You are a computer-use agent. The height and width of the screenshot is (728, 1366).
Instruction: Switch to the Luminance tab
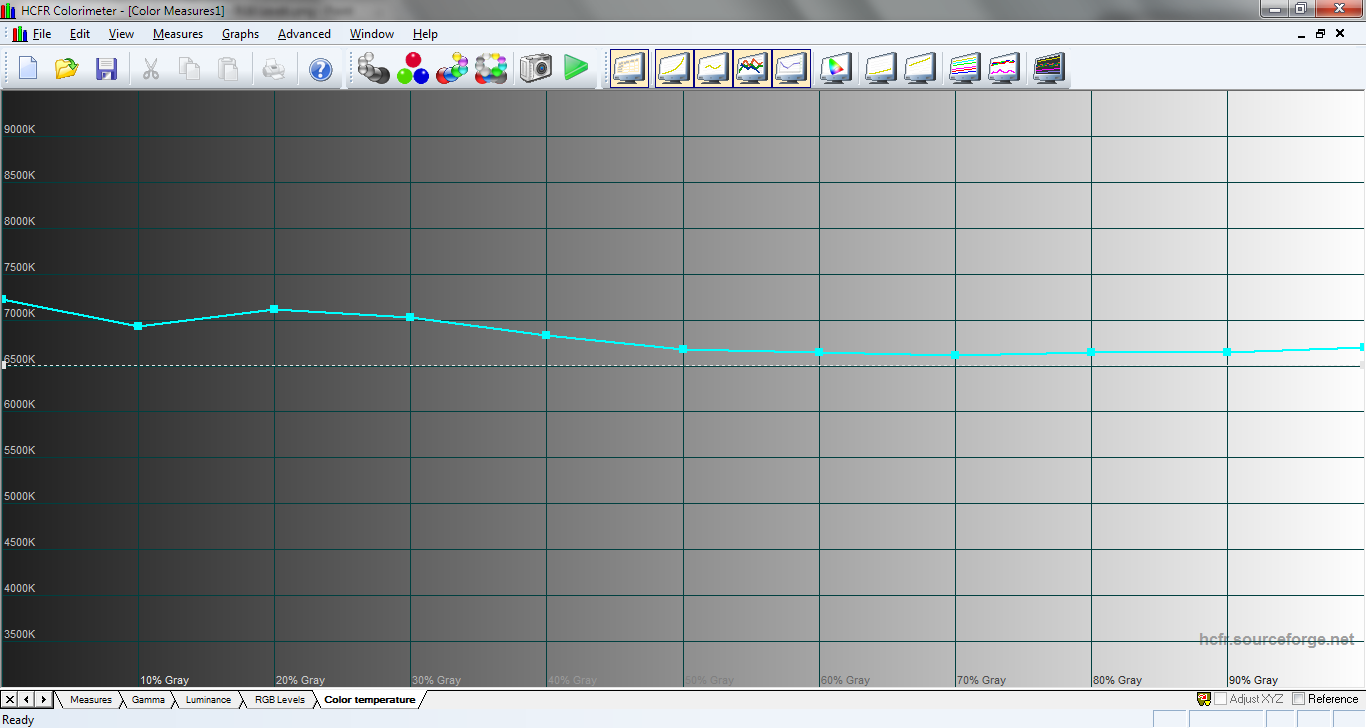click(208, 700)
